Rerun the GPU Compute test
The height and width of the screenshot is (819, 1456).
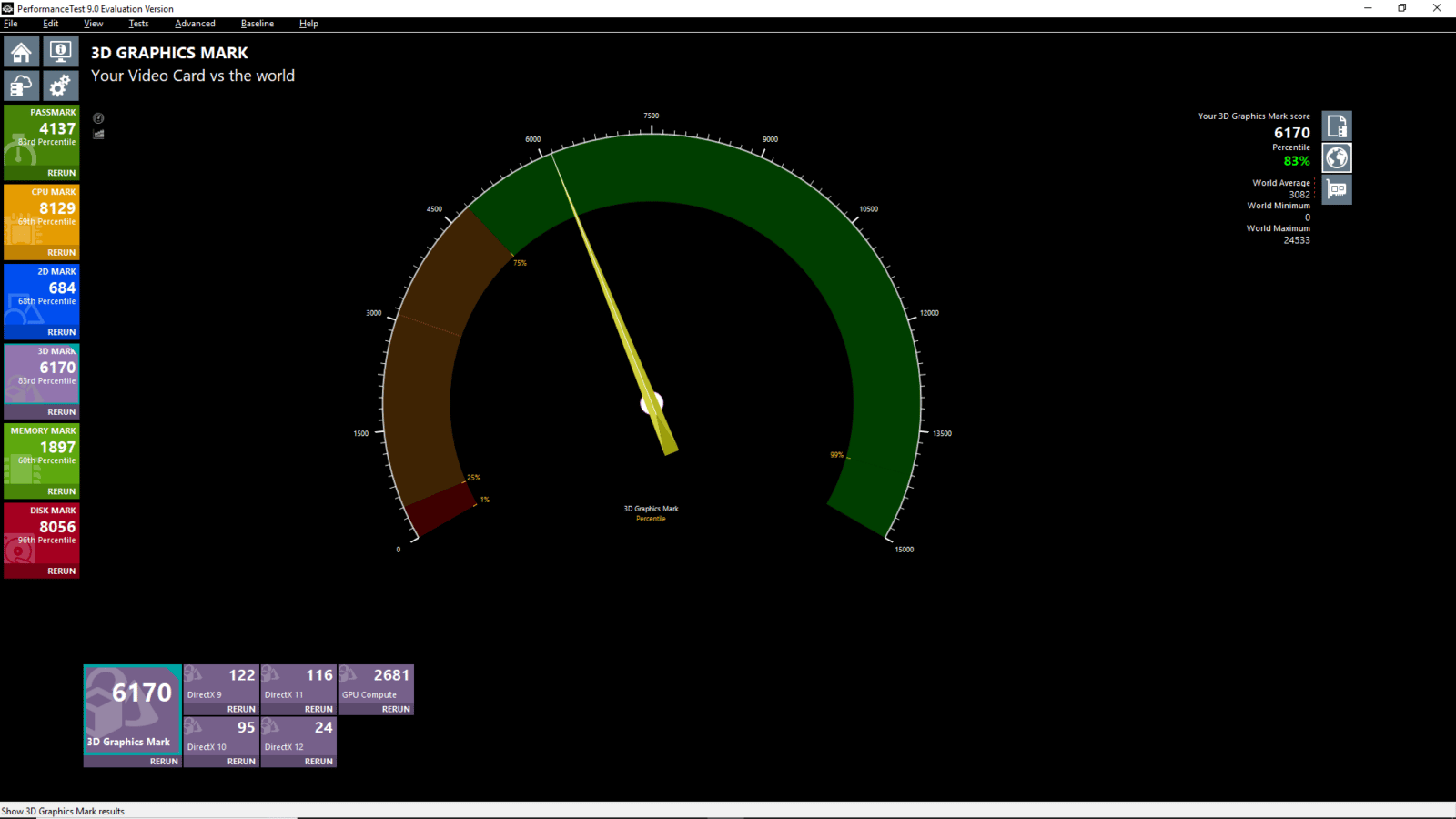[396, 709]
